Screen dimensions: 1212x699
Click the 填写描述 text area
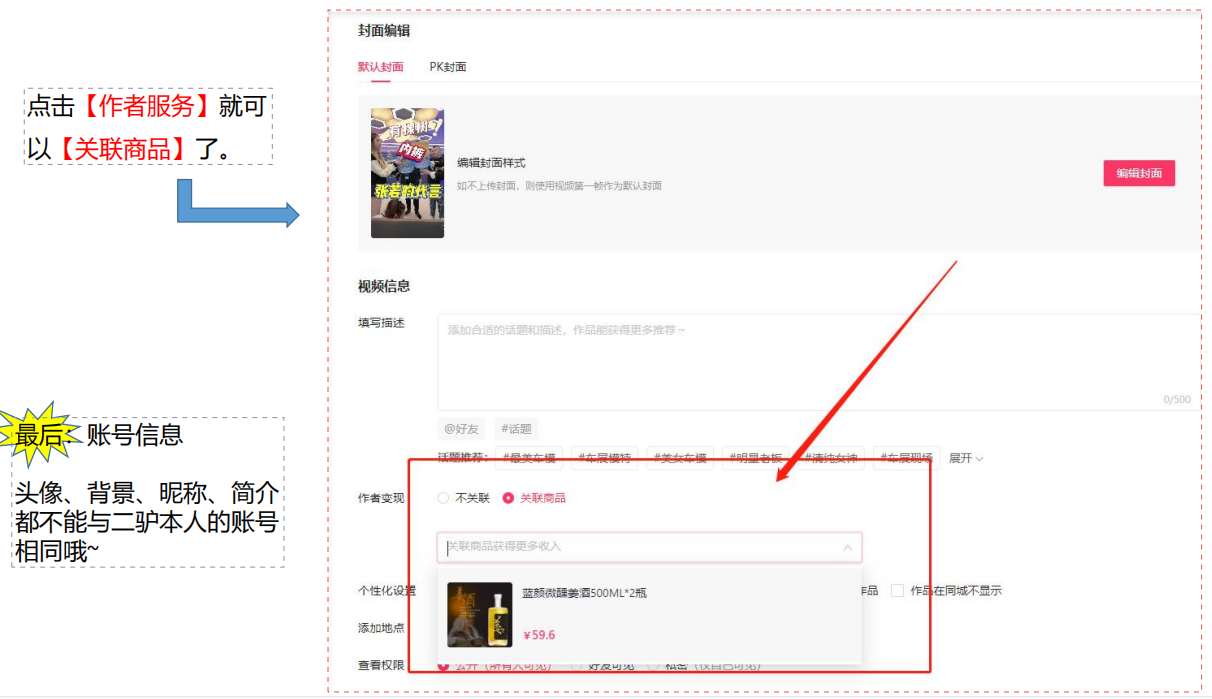815,360
